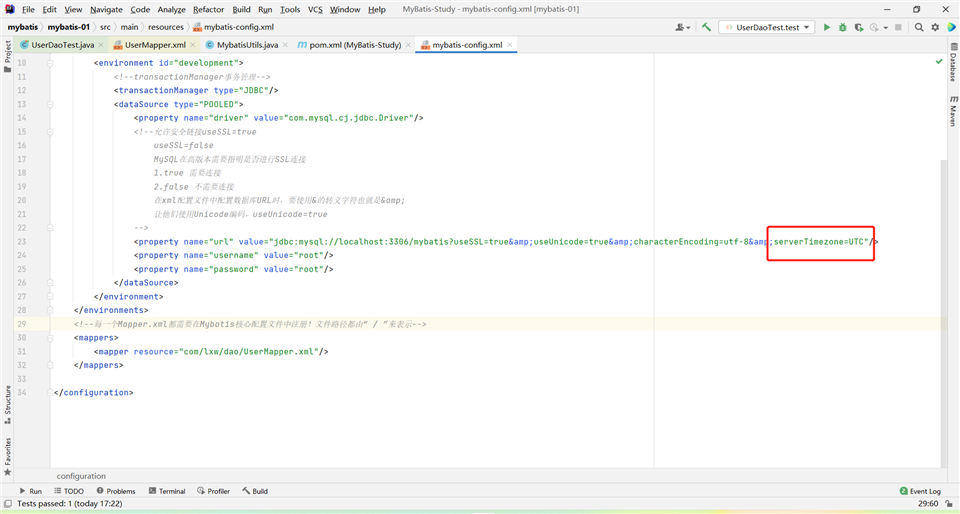Image resolution: width=960 pixels, height=514 pixels.
Task: Click the configuration breadcrumb below editor
Action: coord(81,476)
